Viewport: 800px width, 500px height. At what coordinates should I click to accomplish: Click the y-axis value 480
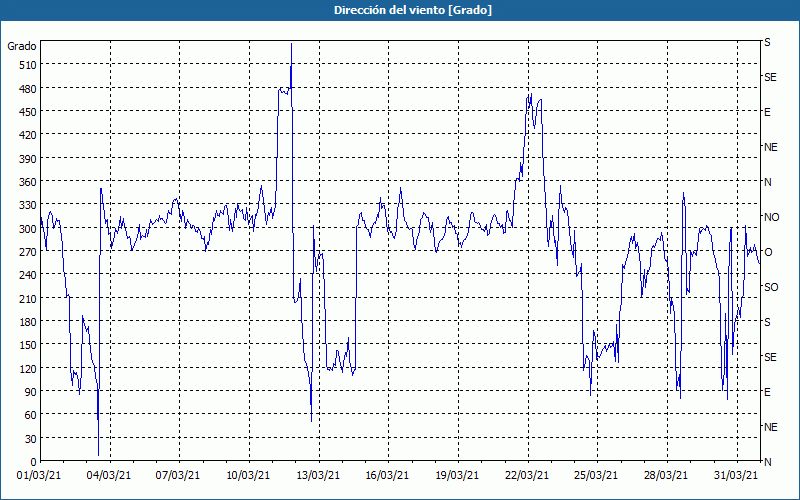27,89
